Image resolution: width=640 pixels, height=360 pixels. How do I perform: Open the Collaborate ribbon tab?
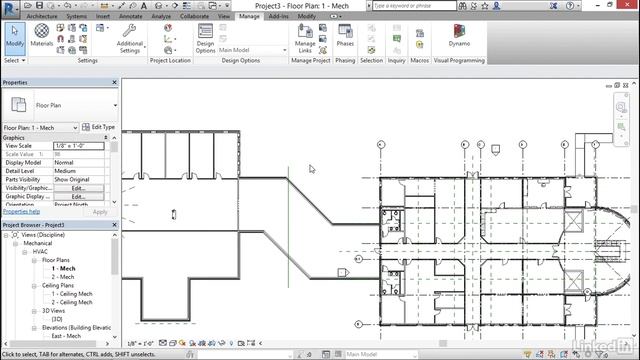pyautogui.click(x=194, y=16)
